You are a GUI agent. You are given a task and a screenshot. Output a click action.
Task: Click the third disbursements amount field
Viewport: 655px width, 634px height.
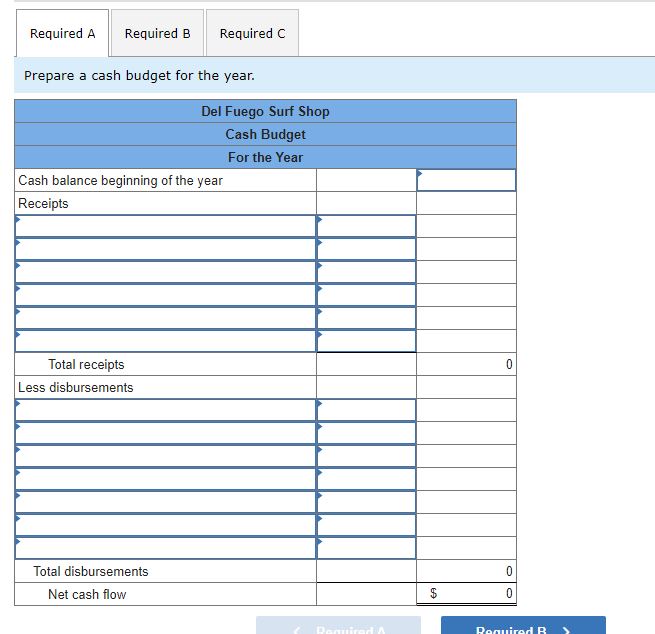pos(366,456)
